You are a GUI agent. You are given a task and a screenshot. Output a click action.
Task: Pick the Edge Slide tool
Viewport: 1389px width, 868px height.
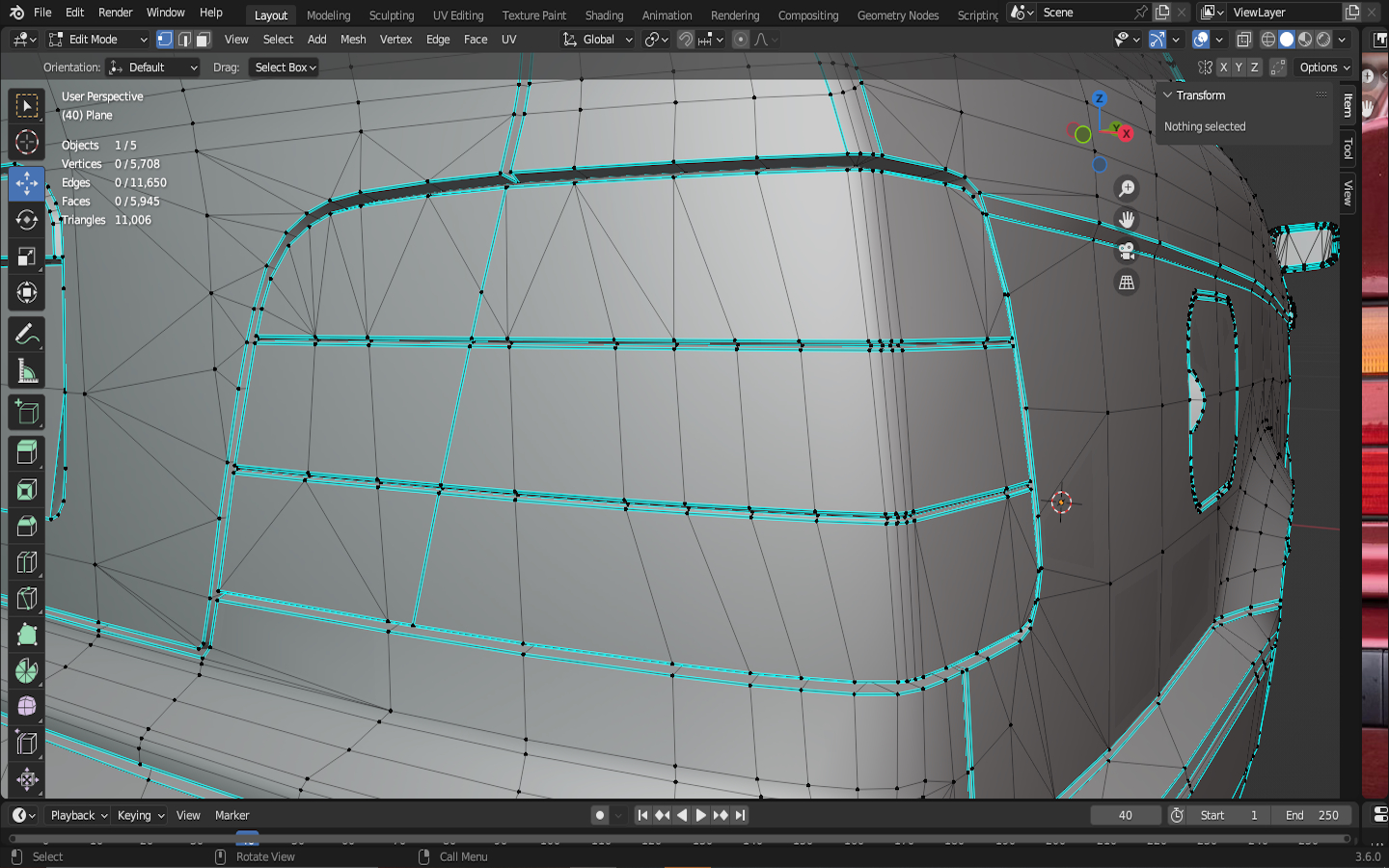coord(27,744)
